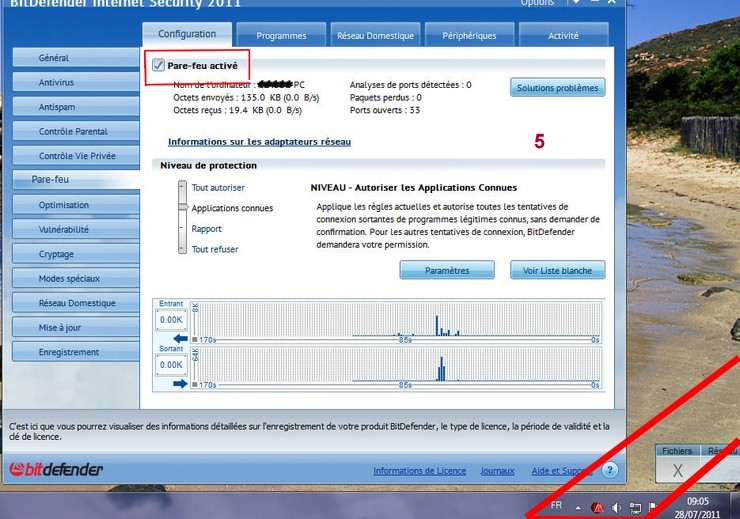
Task: Click the Entrant 0.00K value box
Action: tap(171, 320)
